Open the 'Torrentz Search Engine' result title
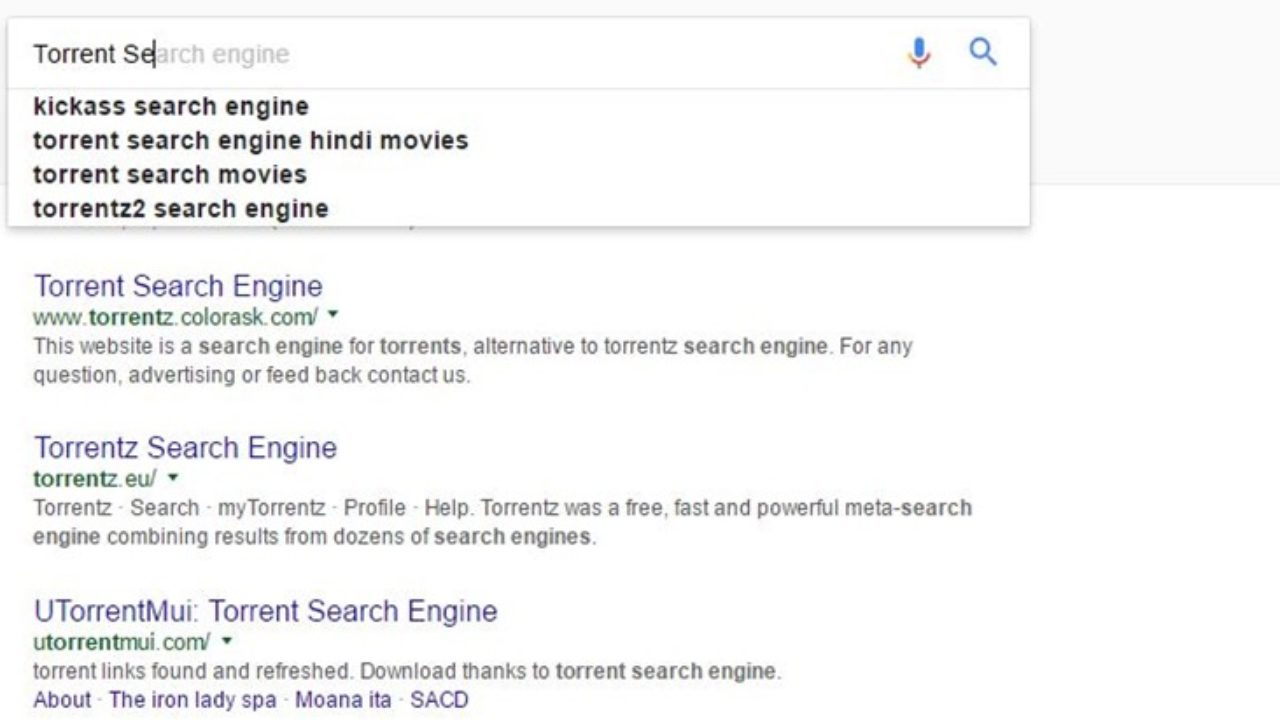The height and width of the screenshot is (720, 1280). click(x=185, y=447)
